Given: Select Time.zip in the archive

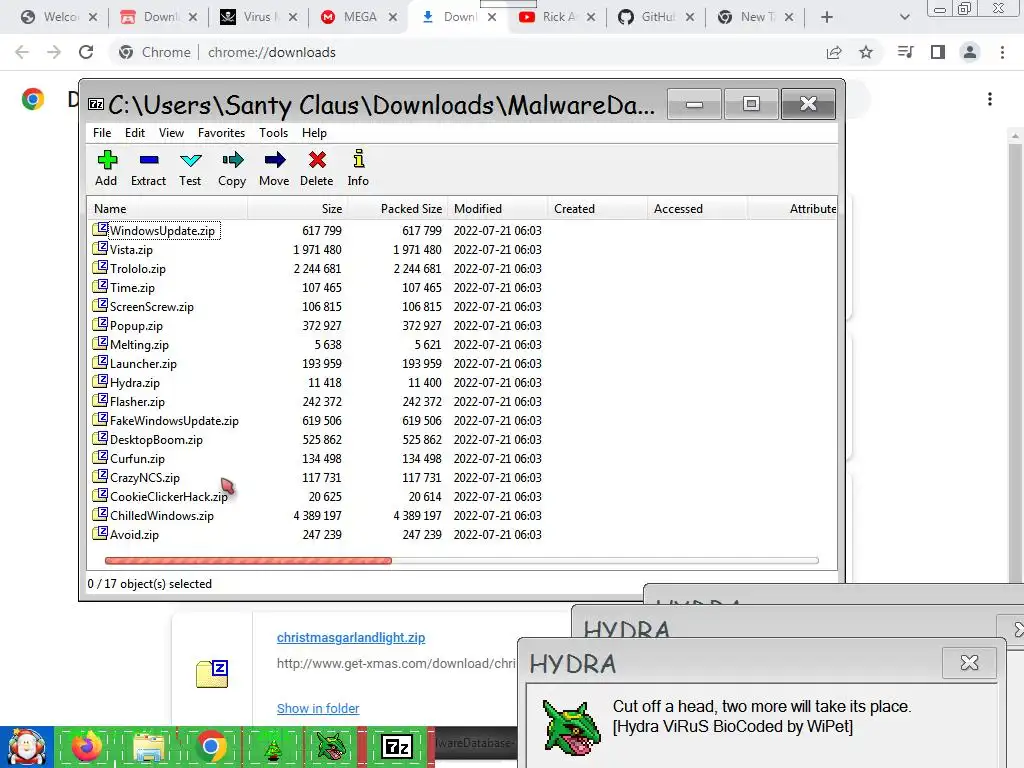Looking at the screenshot, I should 132,287.
